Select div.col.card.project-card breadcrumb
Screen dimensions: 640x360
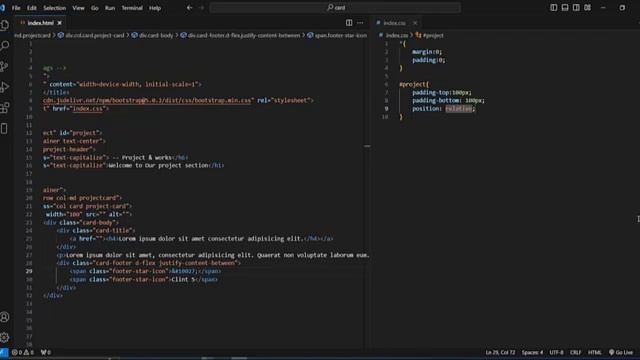coord(94,36)
